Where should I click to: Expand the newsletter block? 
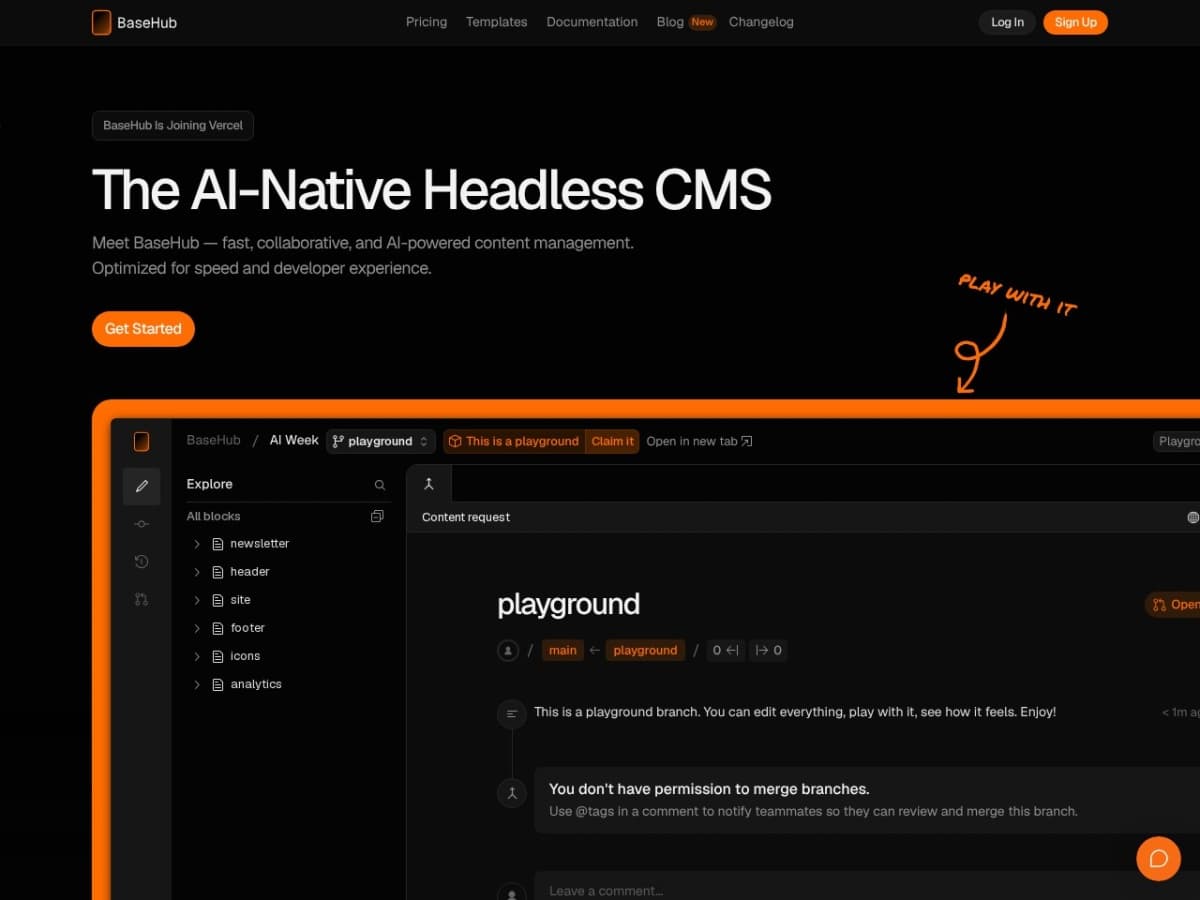click(197, 544)
